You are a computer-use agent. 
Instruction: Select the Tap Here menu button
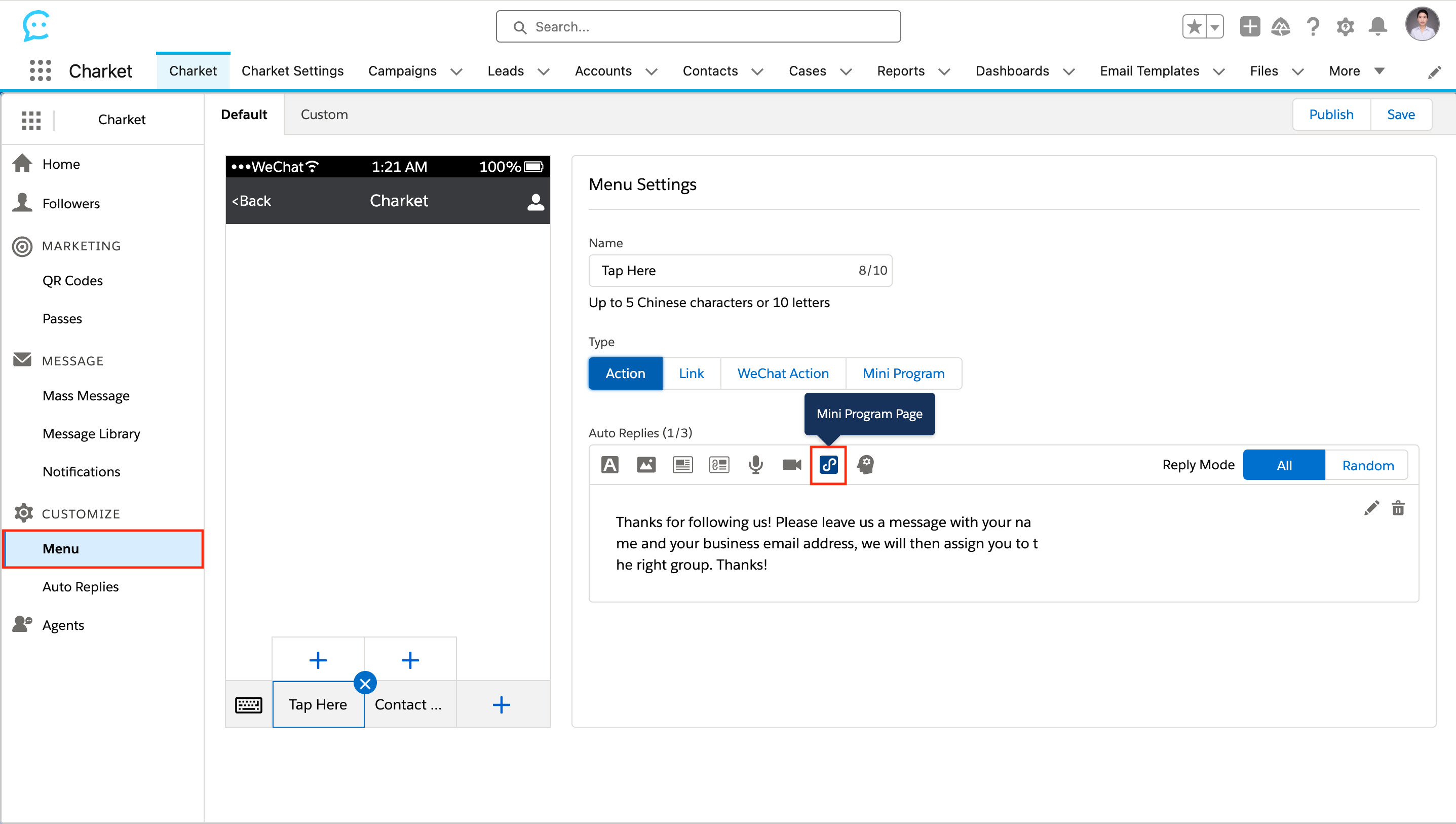click(318, 704)
